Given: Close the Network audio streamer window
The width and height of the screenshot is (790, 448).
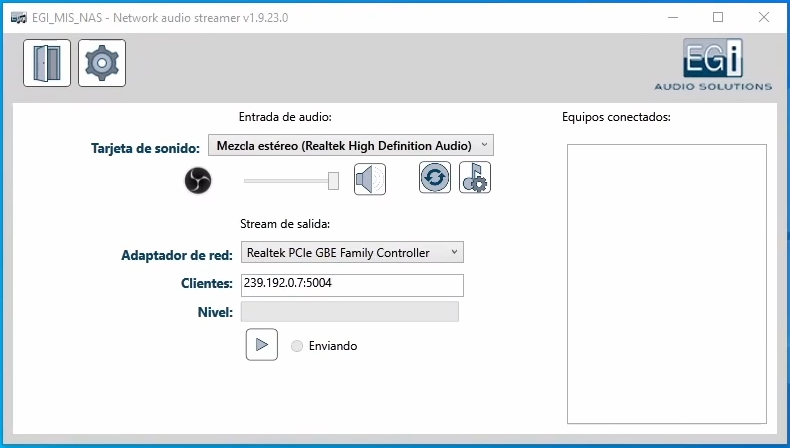Looking at the screenshot, I should [764, 17].
